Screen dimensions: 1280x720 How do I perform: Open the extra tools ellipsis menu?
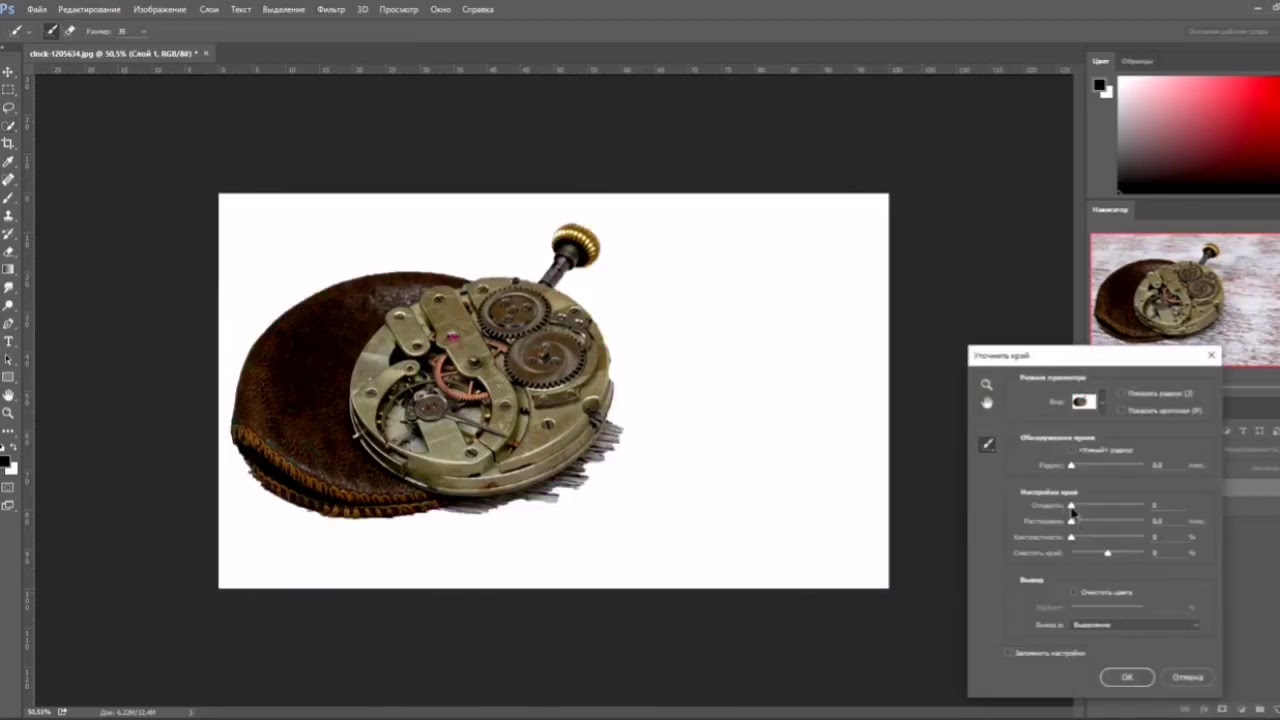coord(8,432)
